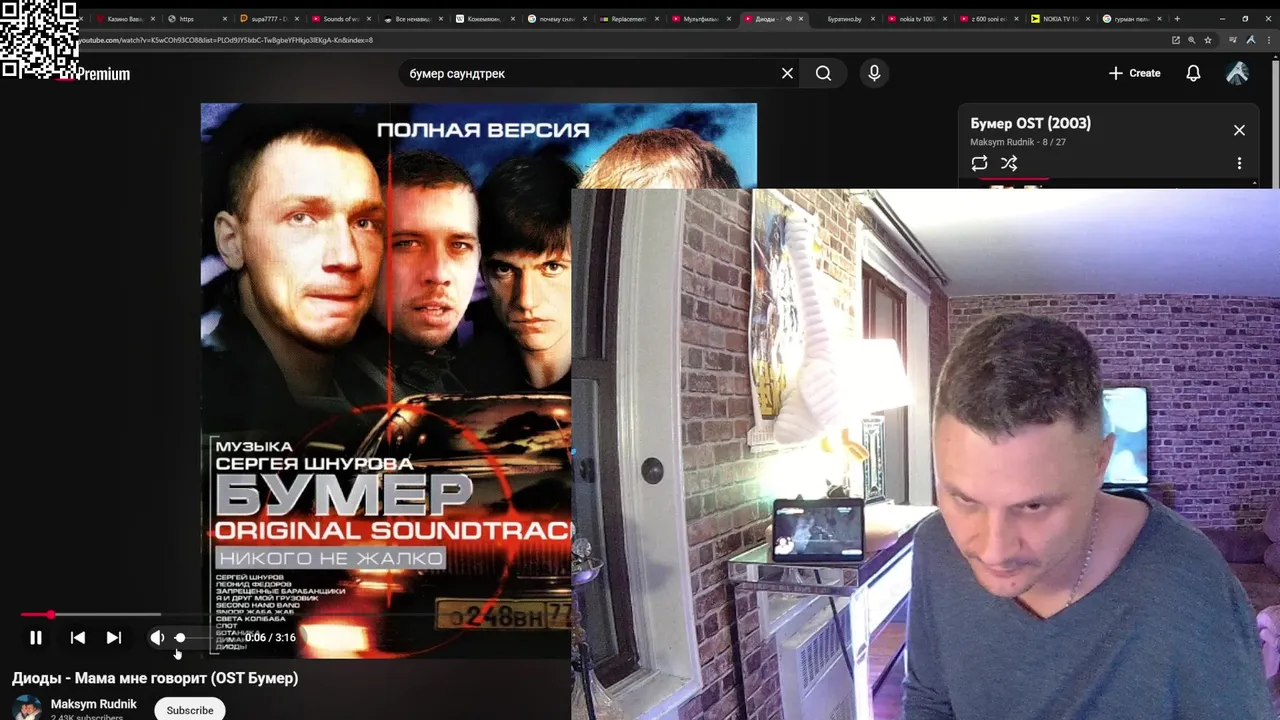Toggle playlist shuffle
The width and height of the screenshot is (1280, 720).
[x=1009, y=163]
